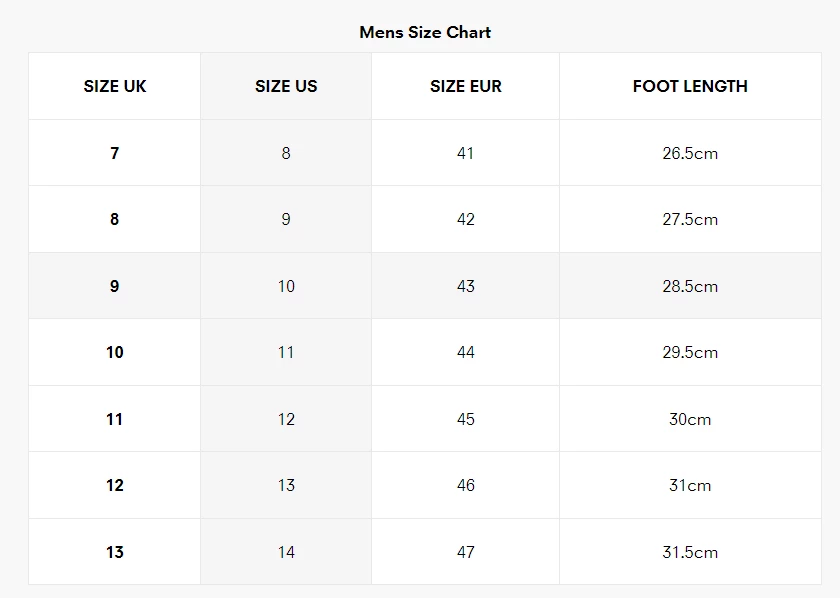Click the 26.5cm foot length cell
The width and height of the screenshot is (840, 598).
click(690, 153)
